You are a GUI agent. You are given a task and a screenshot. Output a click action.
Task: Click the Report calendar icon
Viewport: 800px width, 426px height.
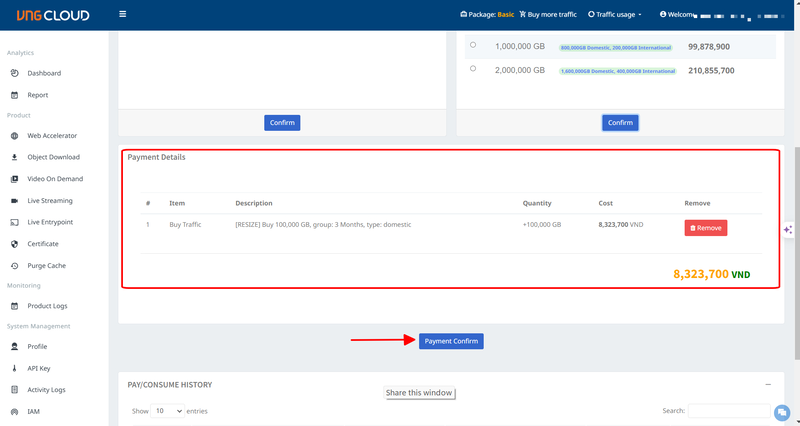pos(15,95)
